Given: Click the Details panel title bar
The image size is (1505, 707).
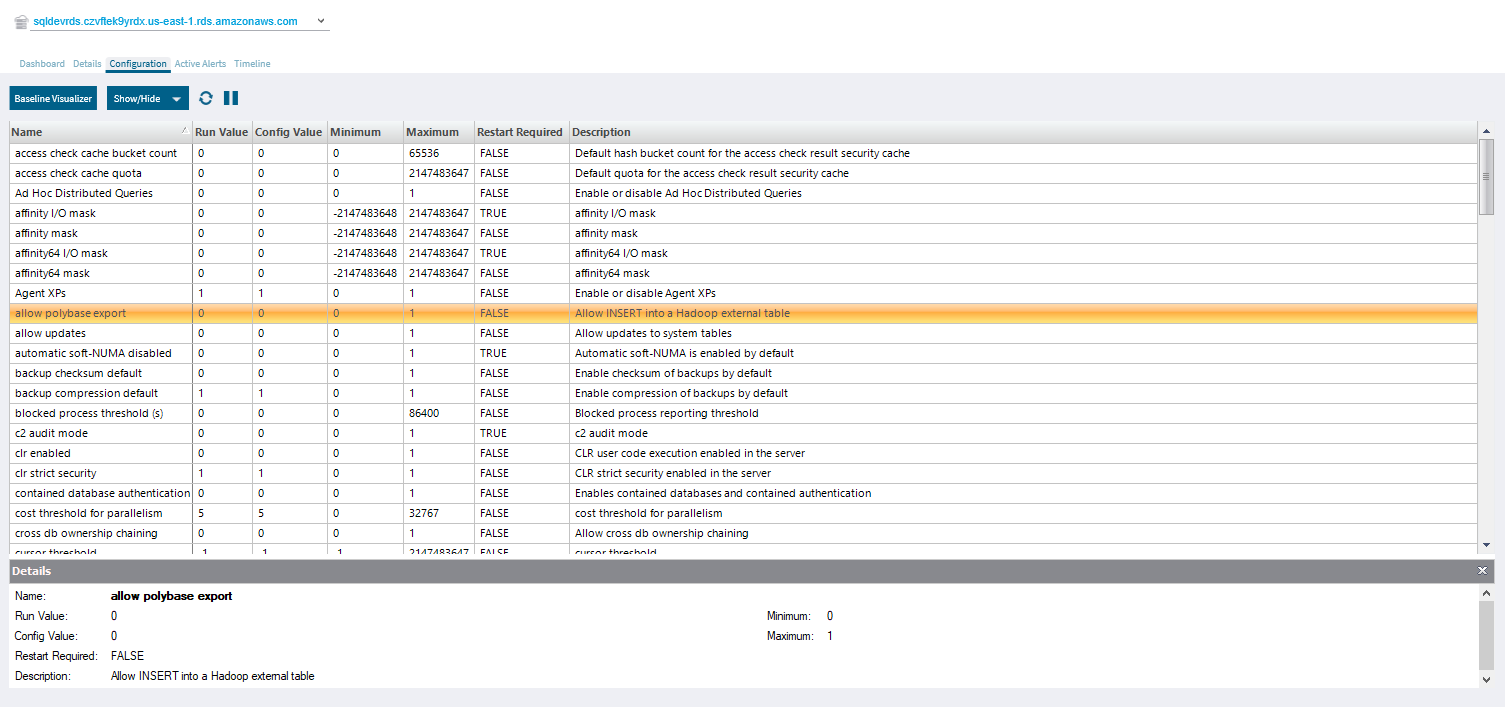Looking at the screenshot, I should [x=752, y=570].
